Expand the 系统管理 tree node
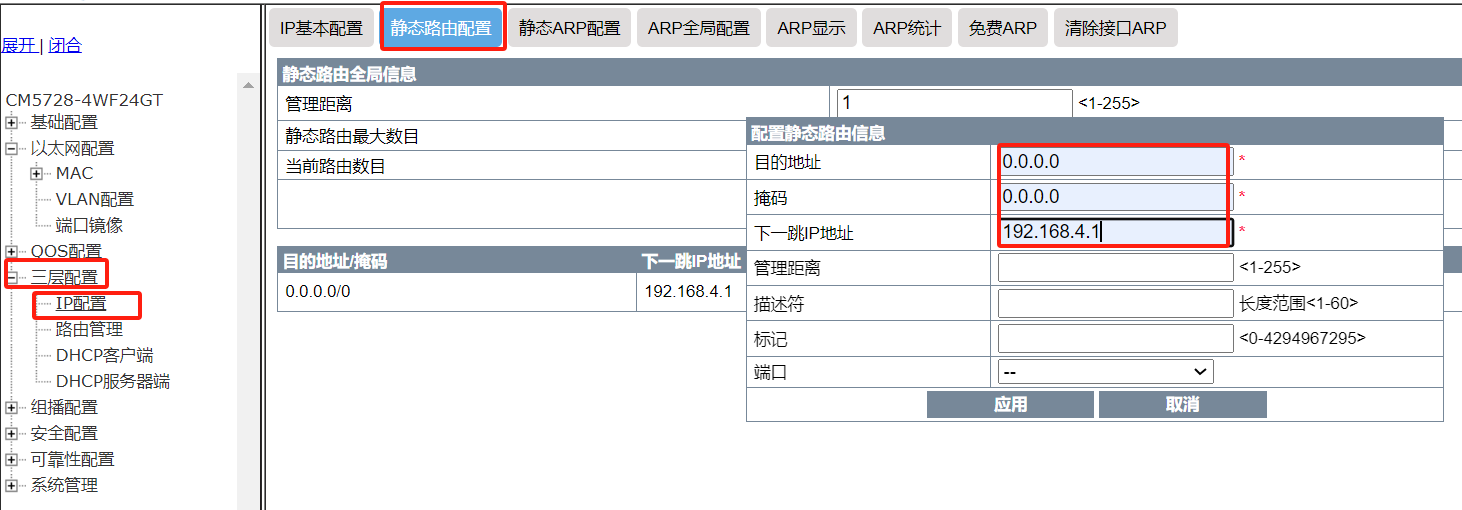The image size is (1462, 510). coord(11,486)
